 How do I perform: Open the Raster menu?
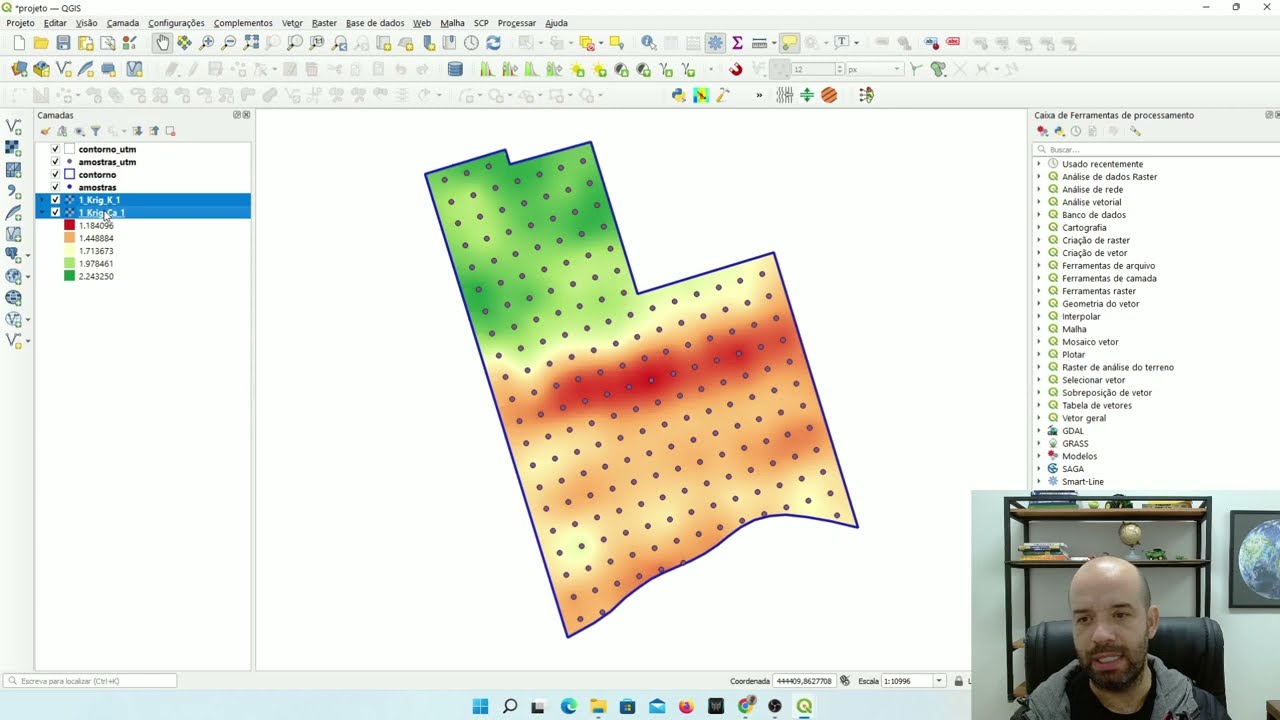pos(324,23)
